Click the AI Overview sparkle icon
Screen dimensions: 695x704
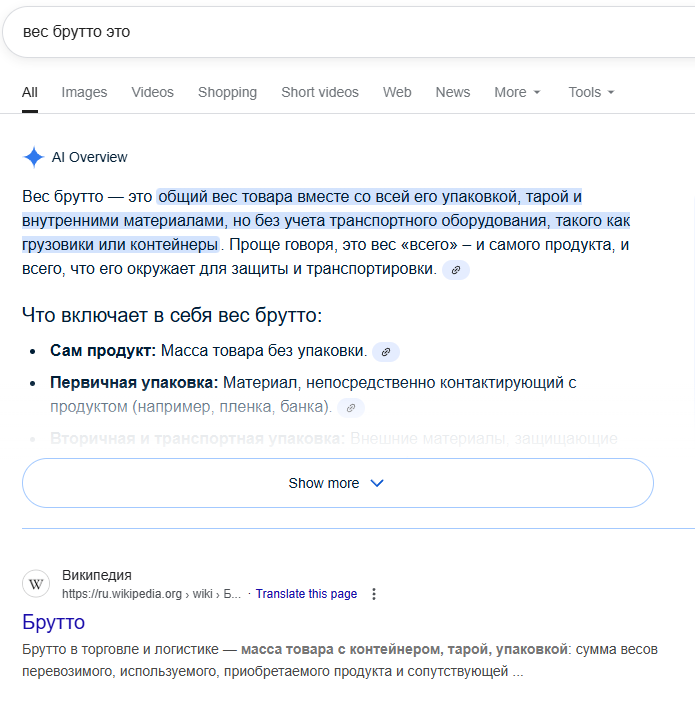[34, 157]
